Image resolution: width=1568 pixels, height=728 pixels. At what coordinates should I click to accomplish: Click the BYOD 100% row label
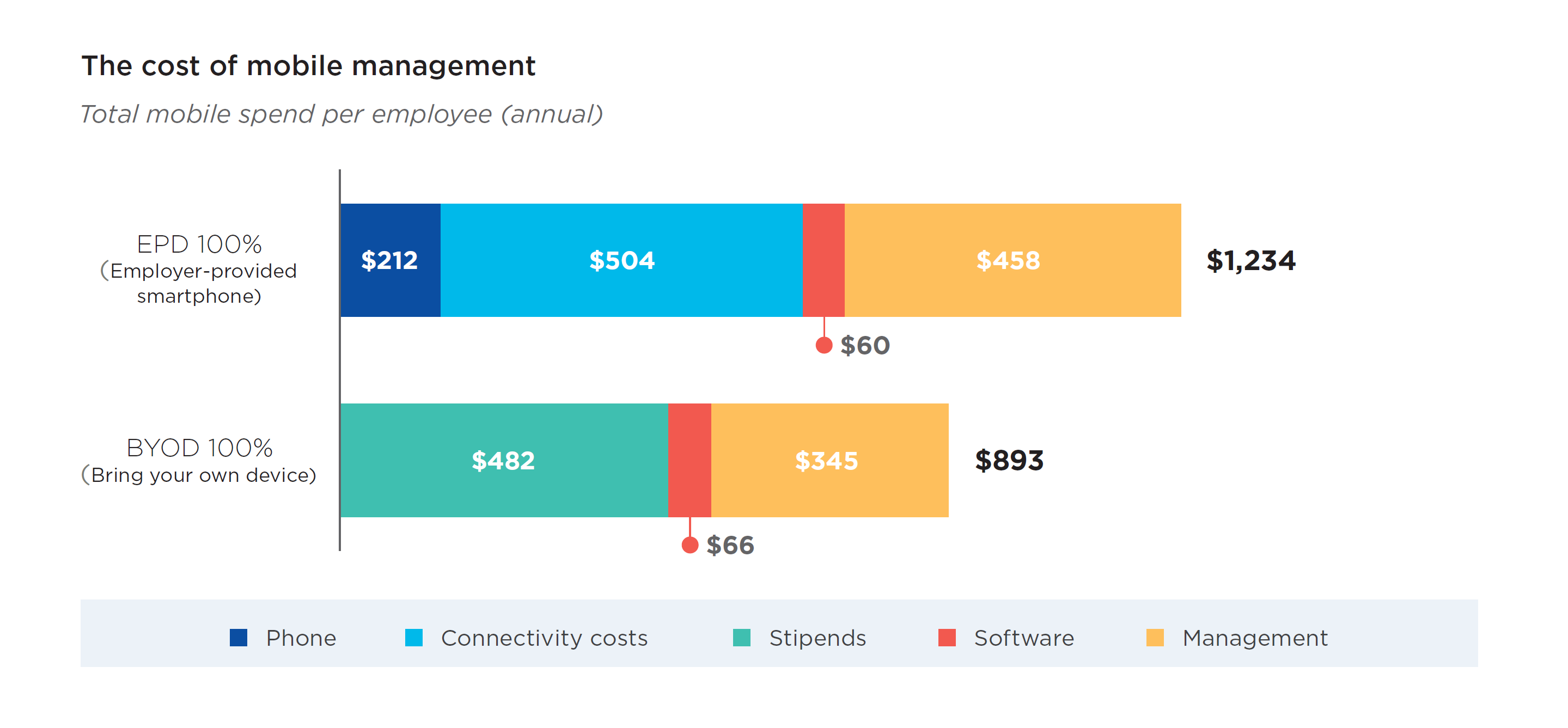(199, 448)
